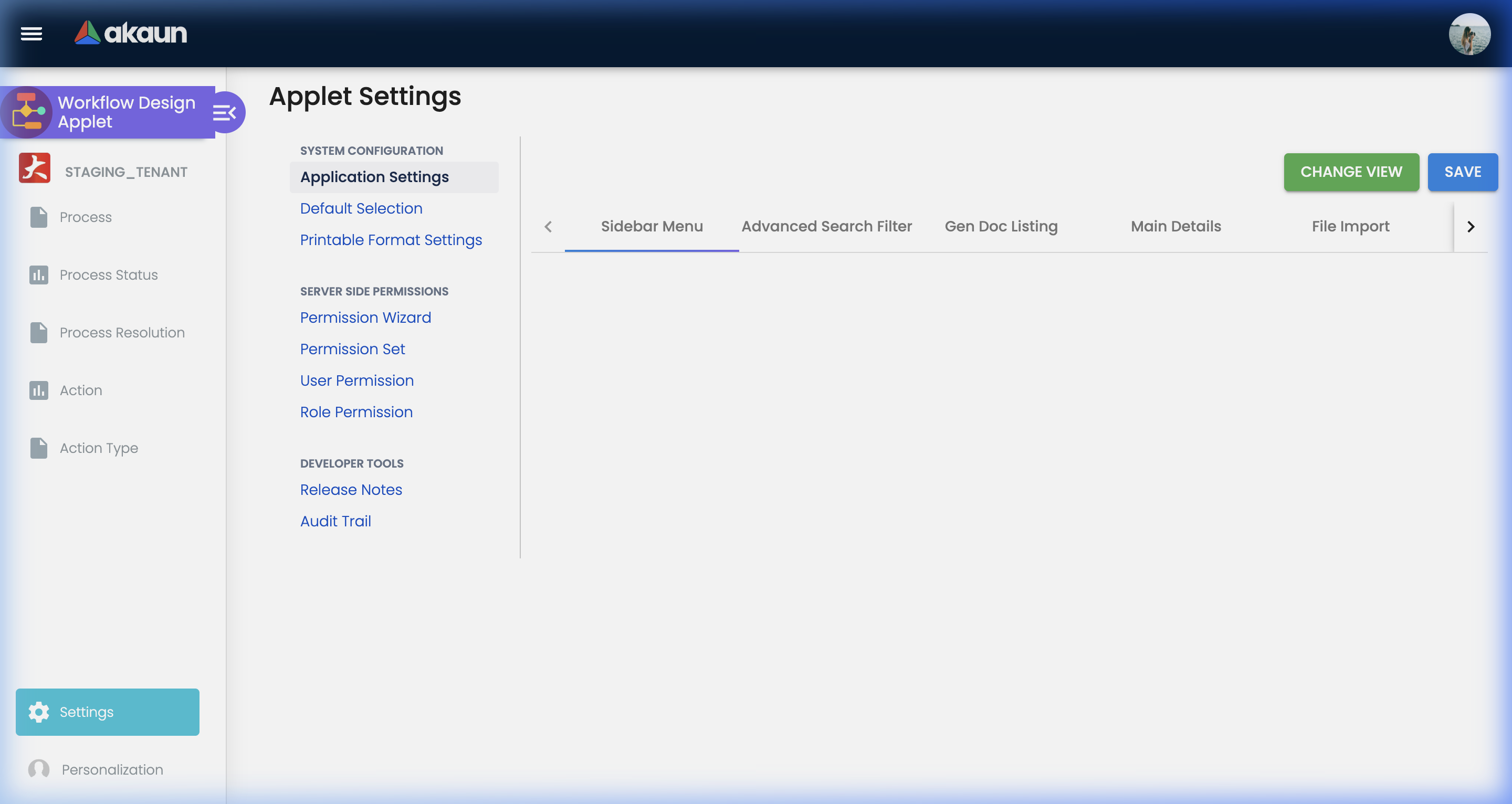Open Personalization from the sidebar
Screen dimensions: 1512x804
click(x=111, y=769)
